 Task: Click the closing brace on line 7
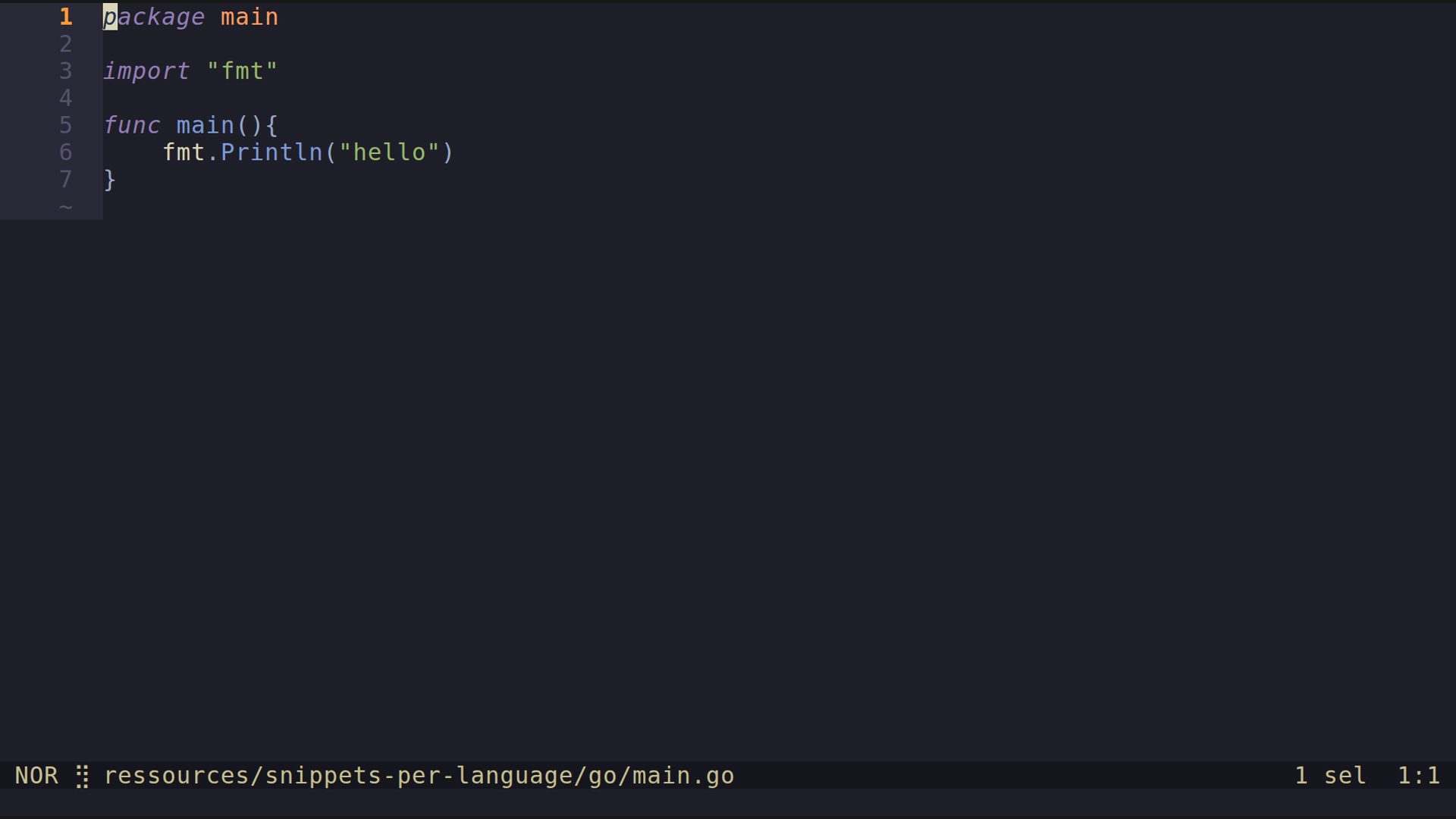click(x=110, y=180)
